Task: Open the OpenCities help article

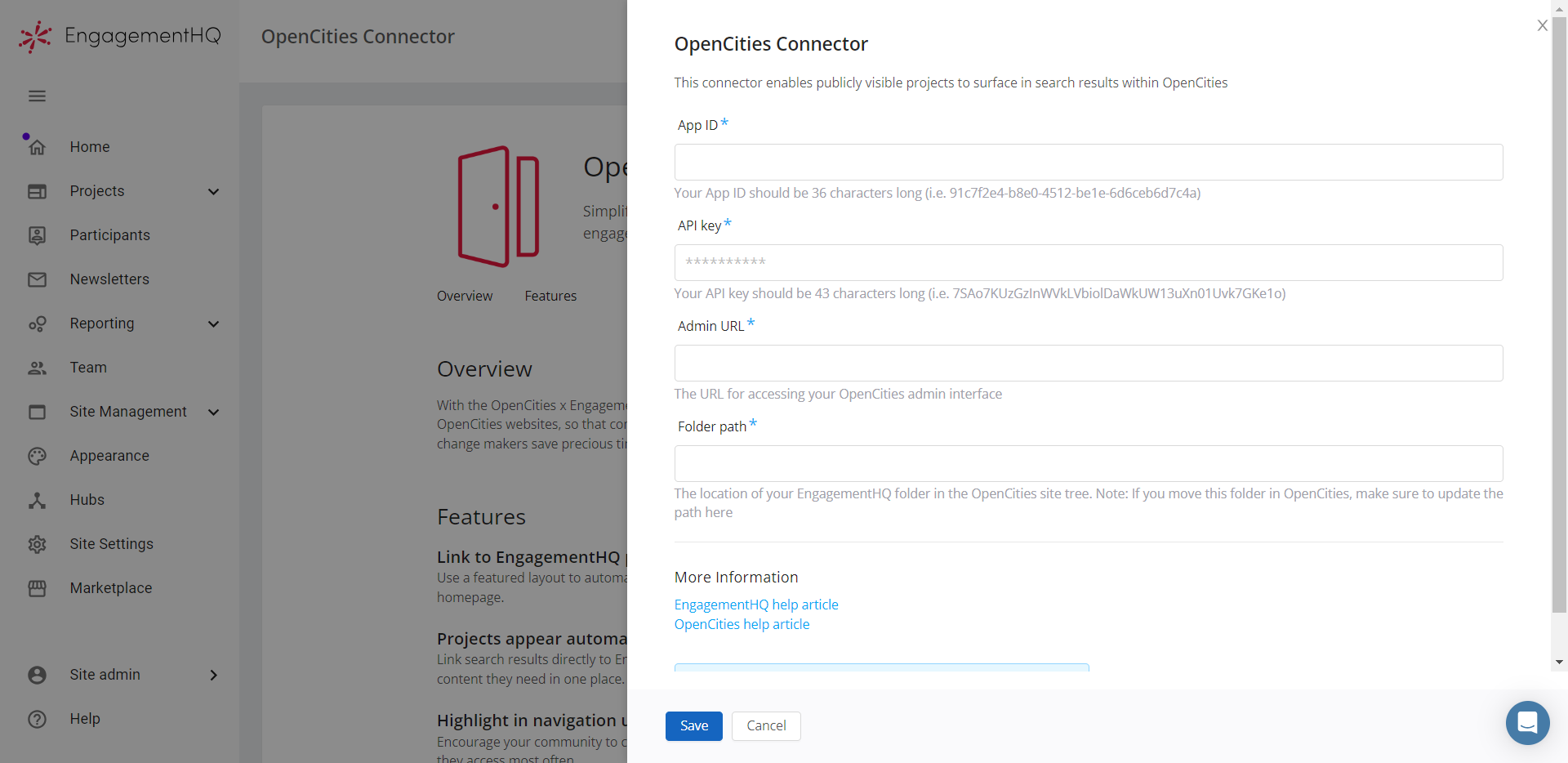Action: pyautogui.click(x=741, y=623)
